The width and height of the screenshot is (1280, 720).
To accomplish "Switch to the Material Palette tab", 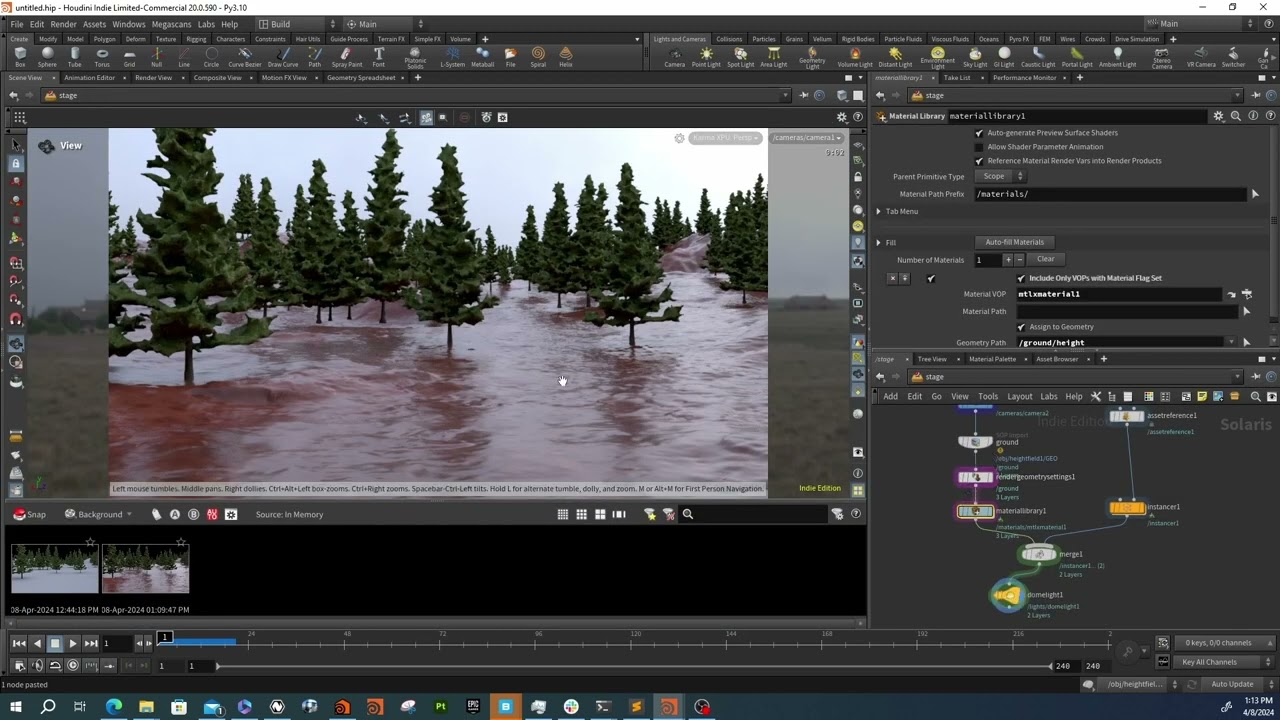I will coord(992,359).
